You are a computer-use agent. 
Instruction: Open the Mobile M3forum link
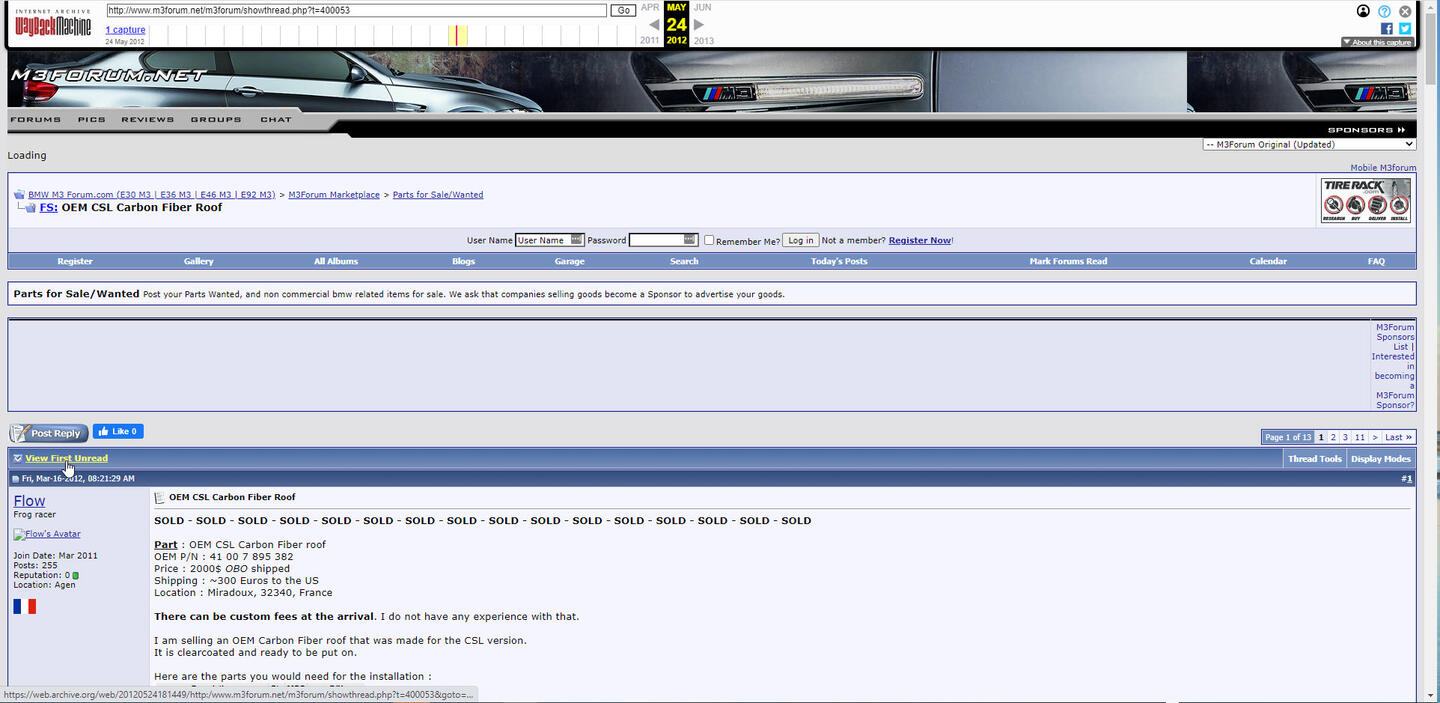coord(1383,168)
